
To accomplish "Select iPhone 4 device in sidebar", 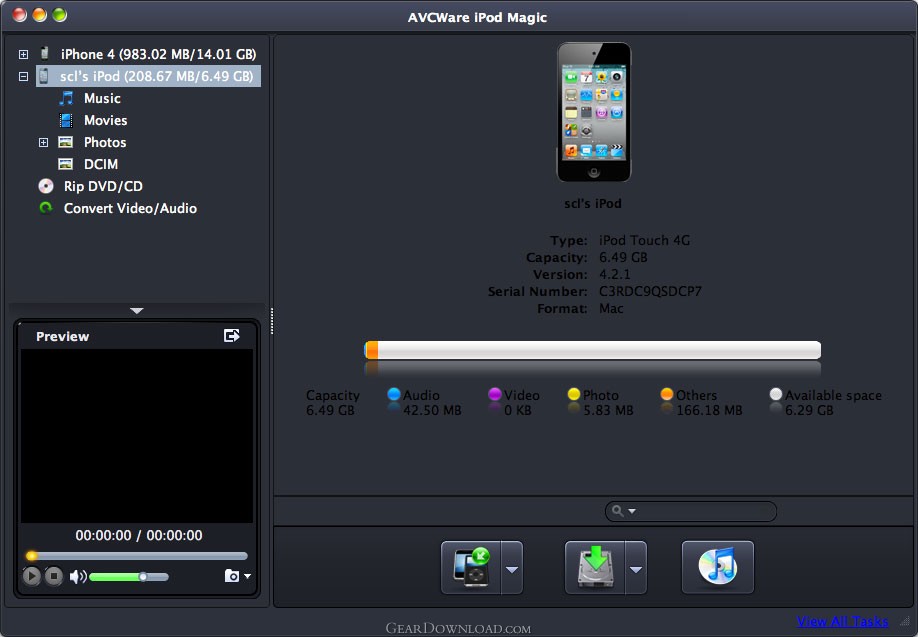I will point(158,54).
